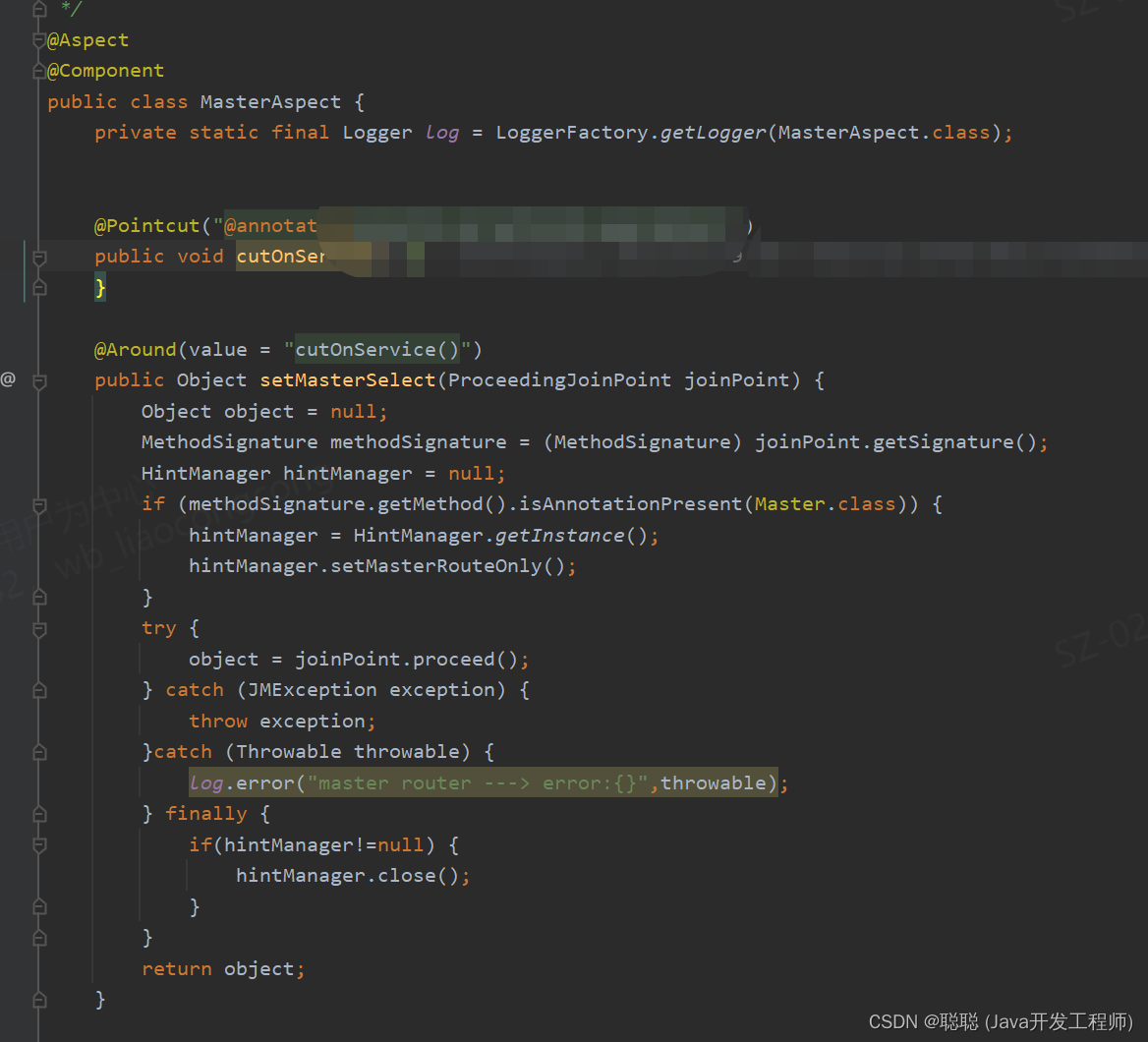
Task: Click Master in Master.class
Action: click(790, 503)
